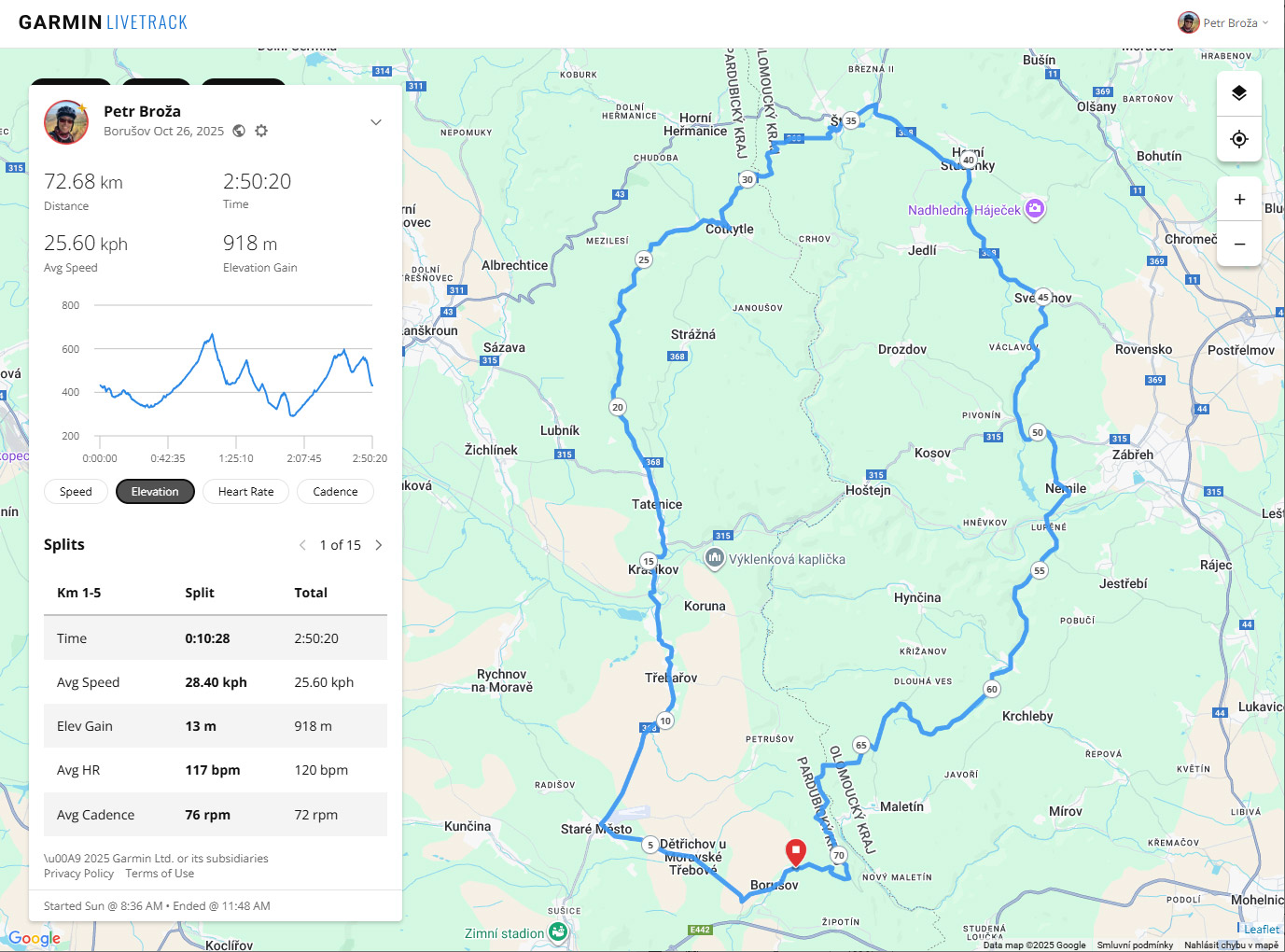Click the red finish location pin
This screenshot has height=952, width=1285.
[795, 852]
